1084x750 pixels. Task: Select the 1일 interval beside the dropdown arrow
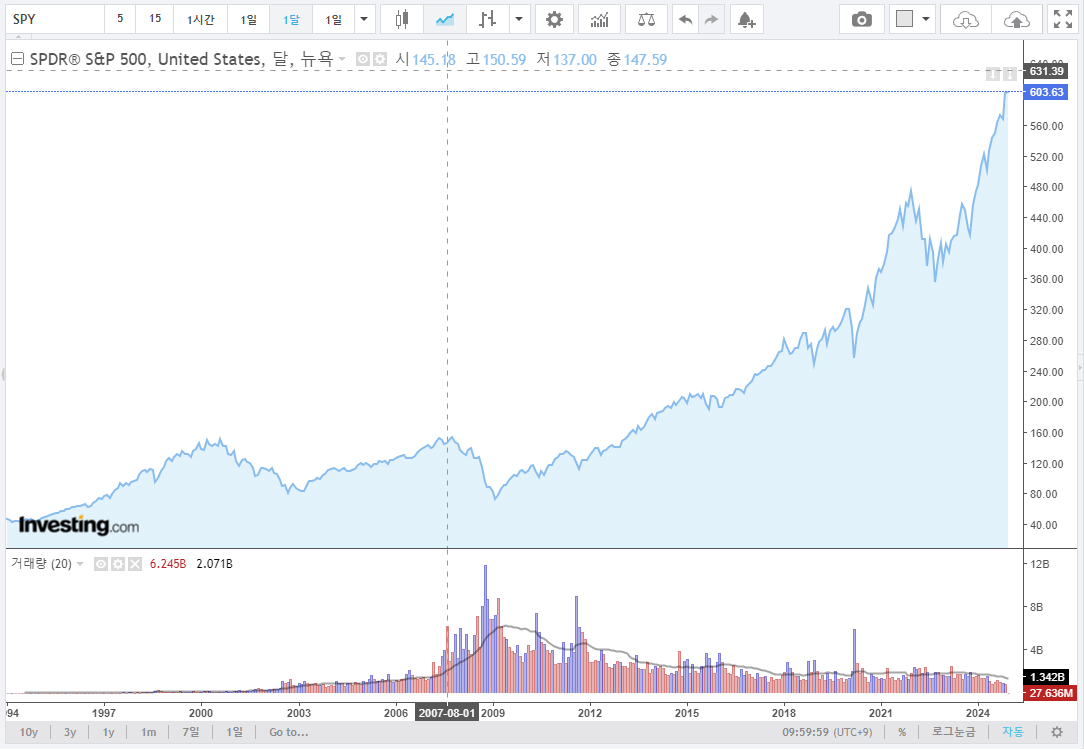point(333,19)
